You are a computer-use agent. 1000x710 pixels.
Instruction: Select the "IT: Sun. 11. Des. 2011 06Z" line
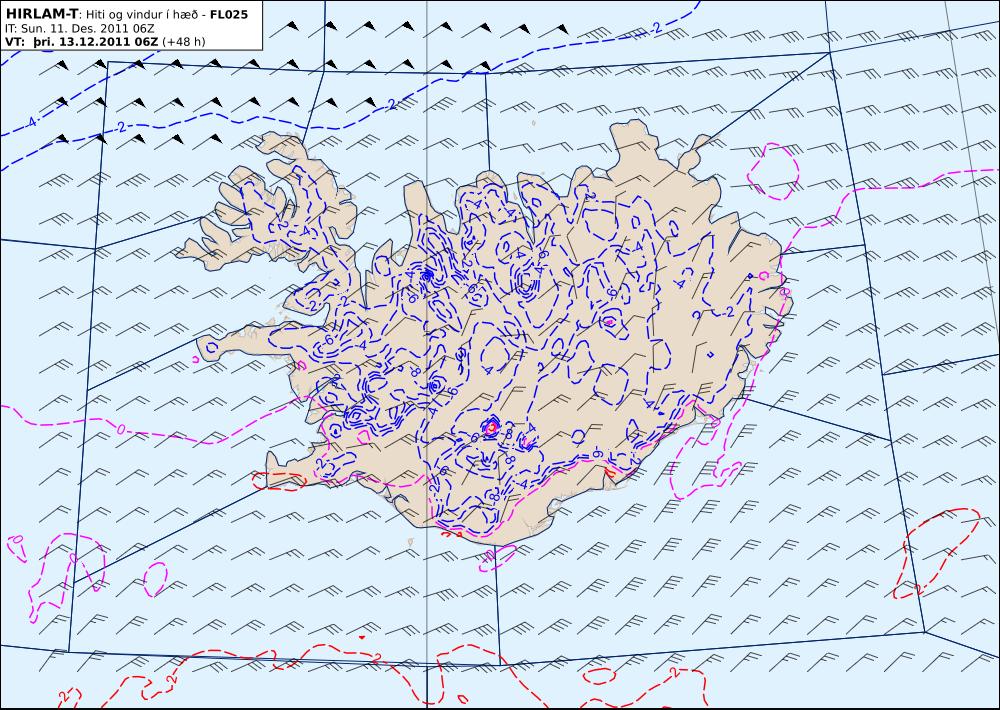pyautogui.click(x=80, y=29)
